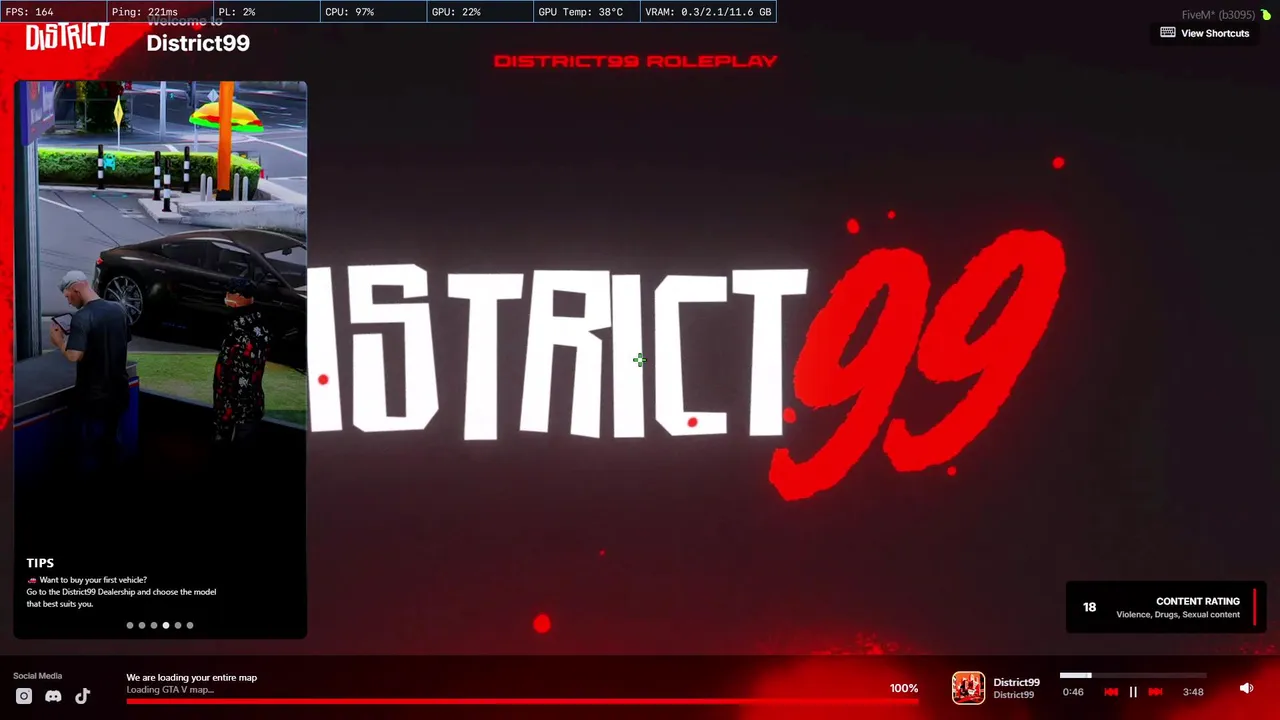The height and width of the screenshot is (720, 1280).
Task: Click the FiveM (b3095) build label
Action: point(1218,15)
